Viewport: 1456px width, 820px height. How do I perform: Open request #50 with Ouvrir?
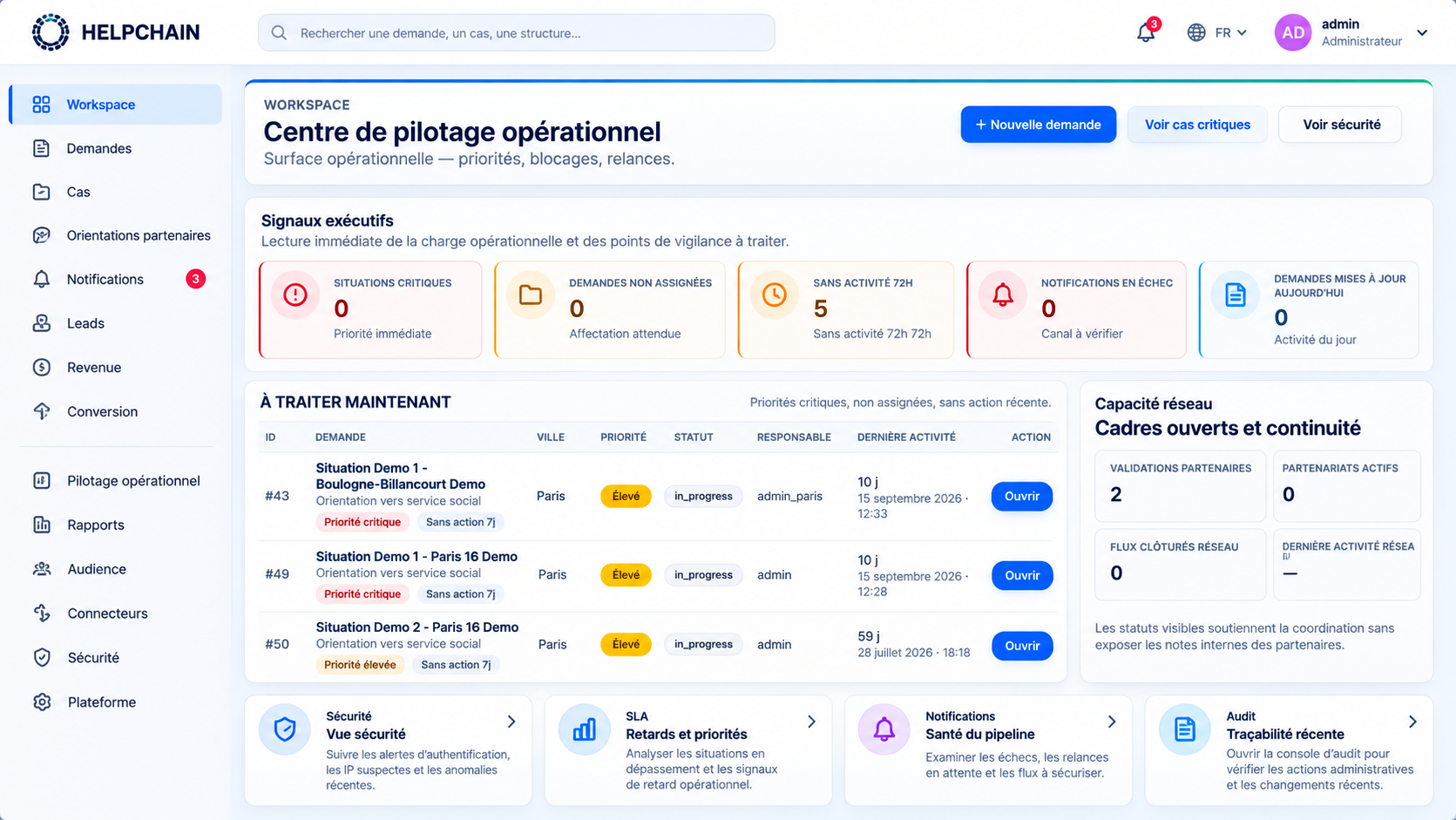pyautogui.click(x=1022, y=646)
